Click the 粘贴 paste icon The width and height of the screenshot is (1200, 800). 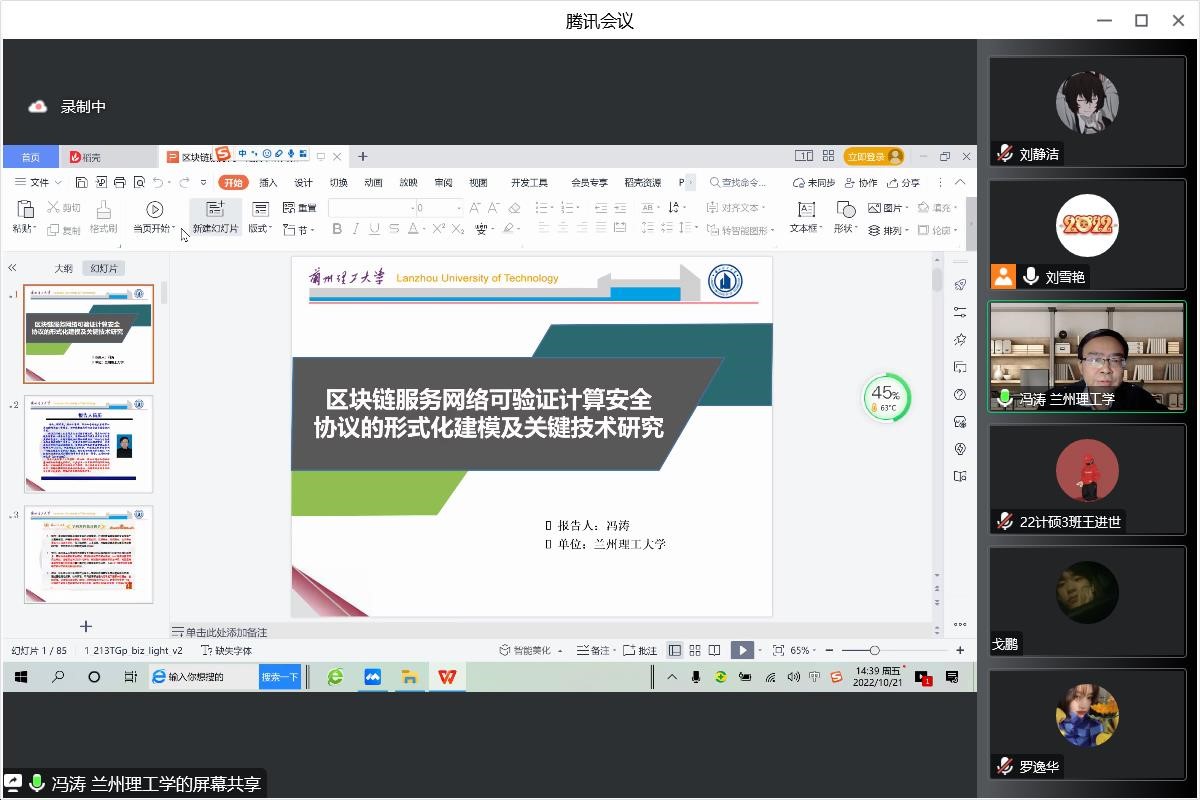(x=26, y=209)
